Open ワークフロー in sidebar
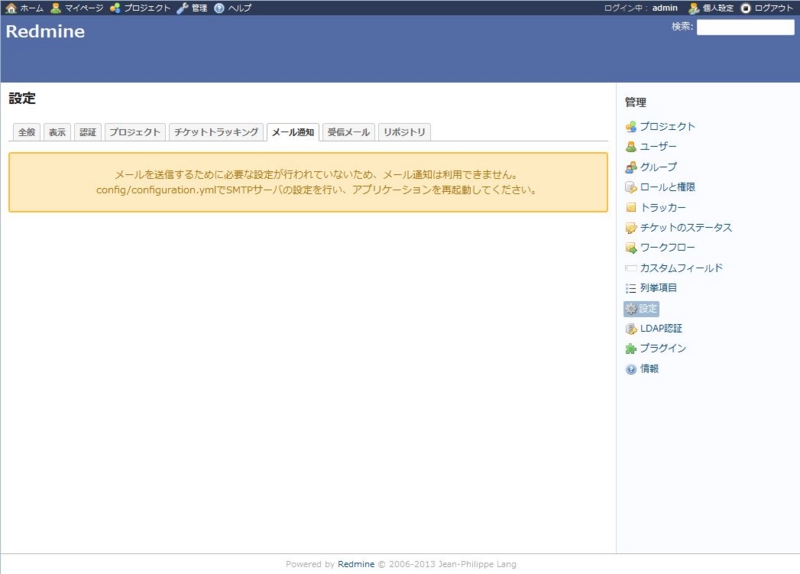 [667, 248]
